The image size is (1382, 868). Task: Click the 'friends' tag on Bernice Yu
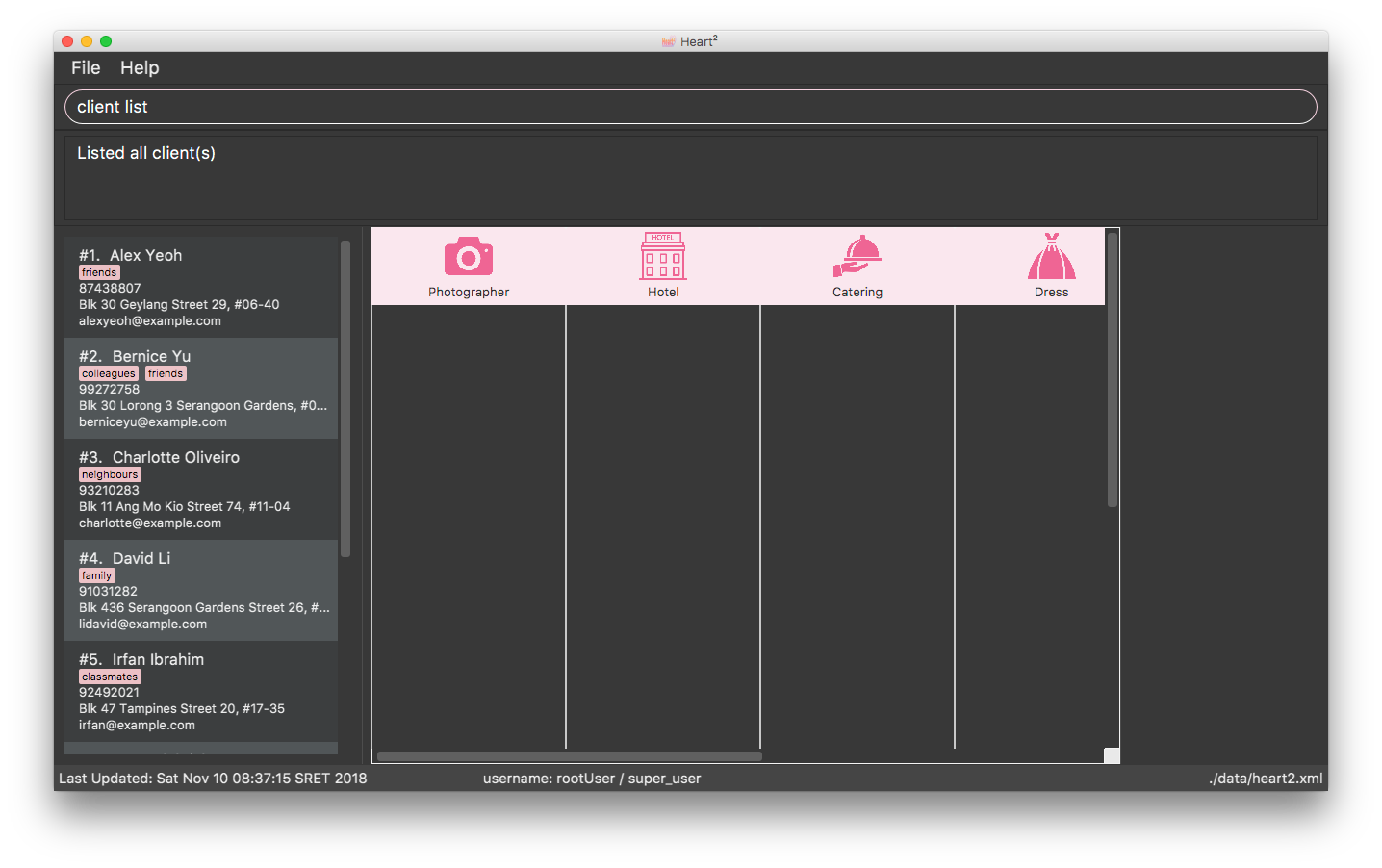click(x=166, y=373)
